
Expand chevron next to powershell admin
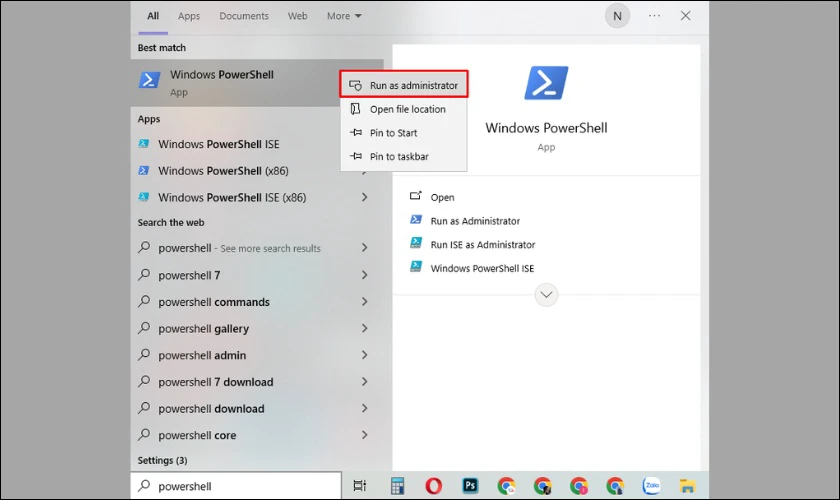coord(364,355)
